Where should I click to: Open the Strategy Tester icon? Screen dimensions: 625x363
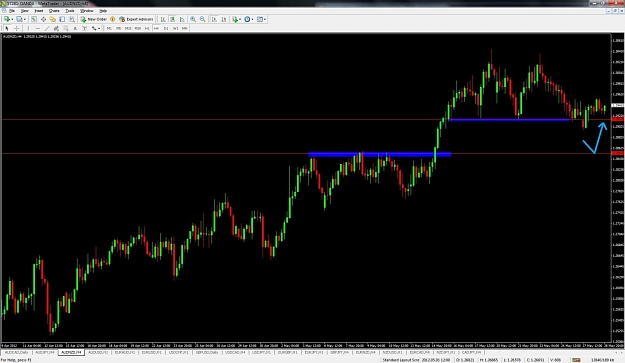(x=72, y=19)
